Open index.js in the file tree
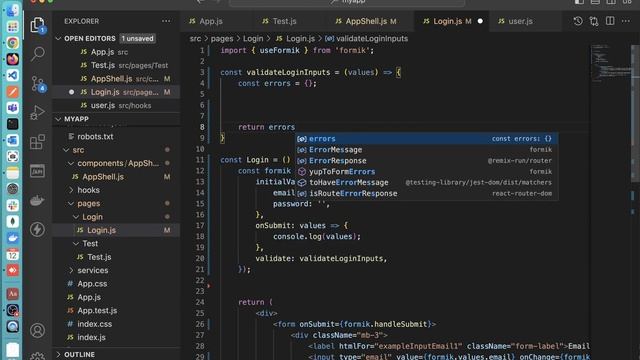 coord(116,338)
